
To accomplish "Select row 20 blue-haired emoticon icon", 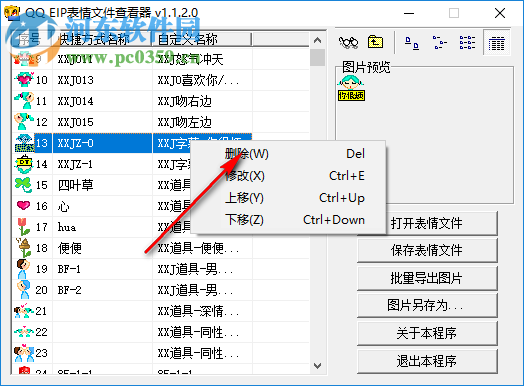I will tap(23, 289).
